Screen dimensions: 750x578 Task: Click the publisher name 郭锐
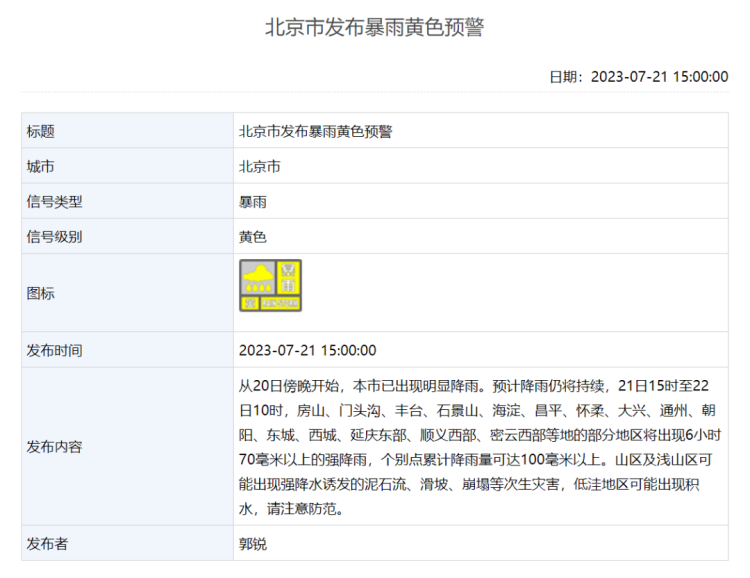point(252,544)
